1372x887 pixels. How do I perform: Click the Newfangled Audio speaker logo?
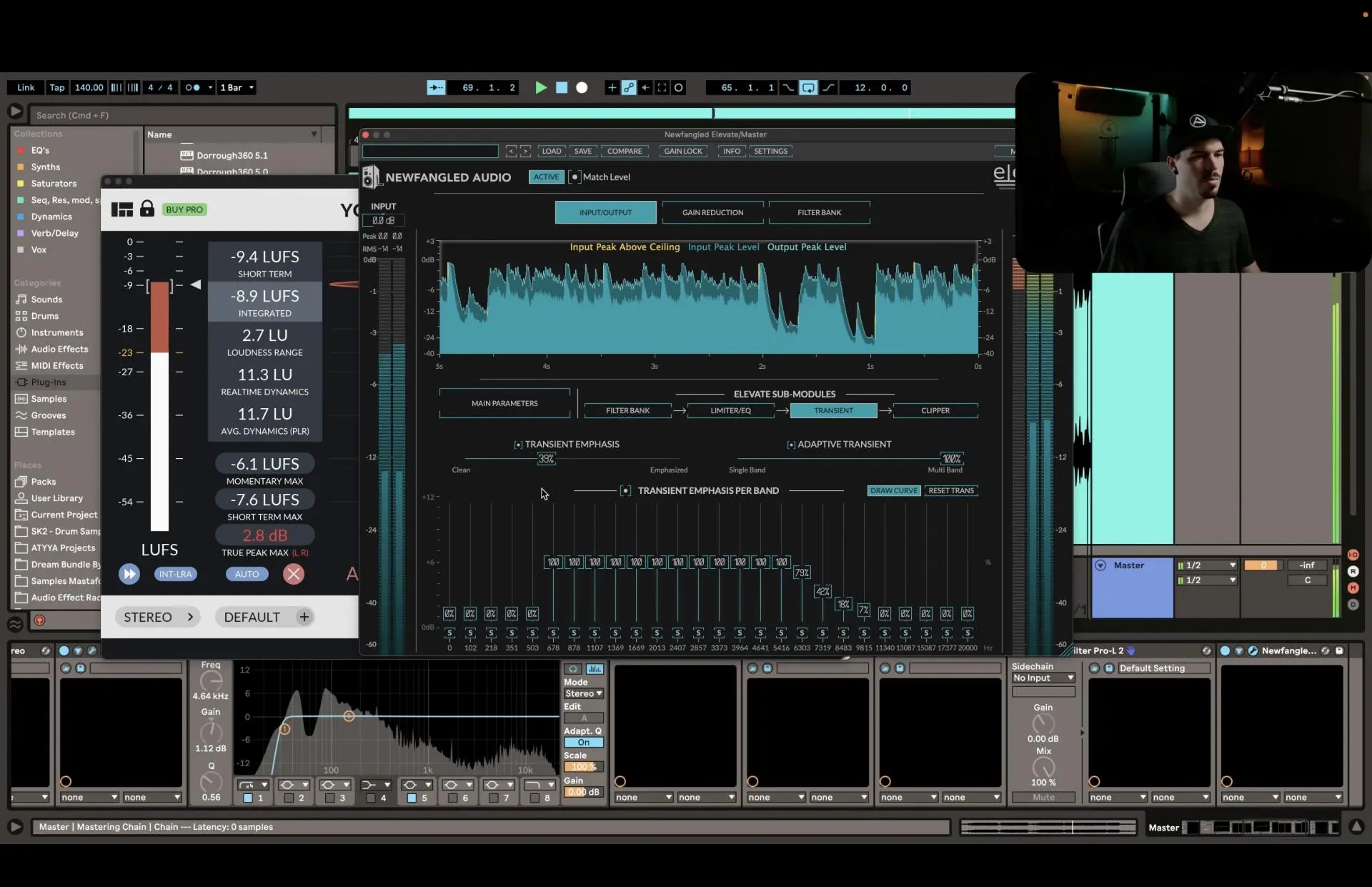pyautogui.click(x=370, y=177)
